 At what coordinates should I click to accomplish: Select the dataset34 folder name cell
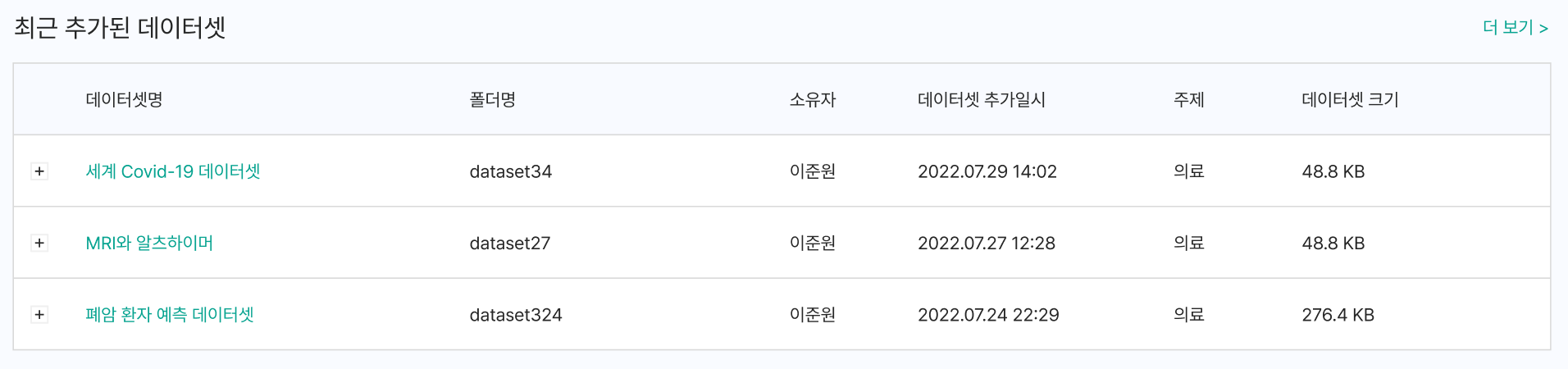(510, 171)
